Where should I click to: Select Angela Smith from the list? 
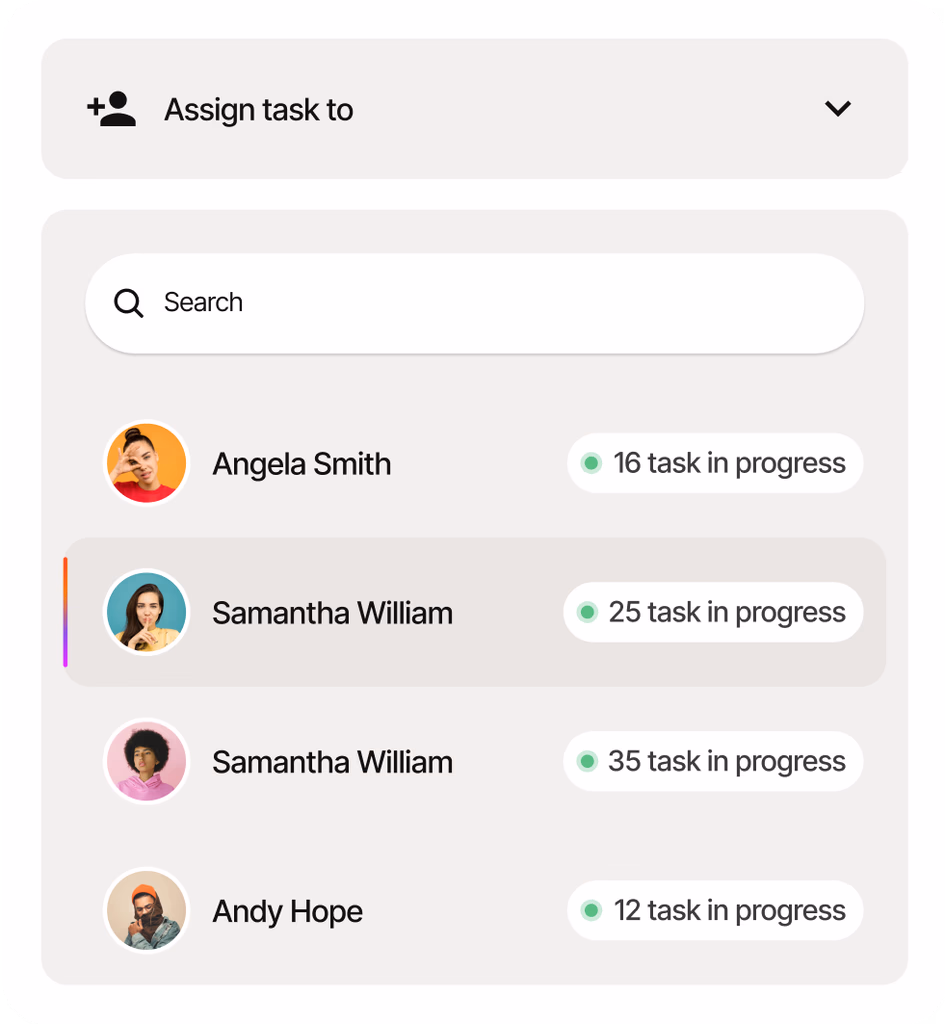point(301,464)
